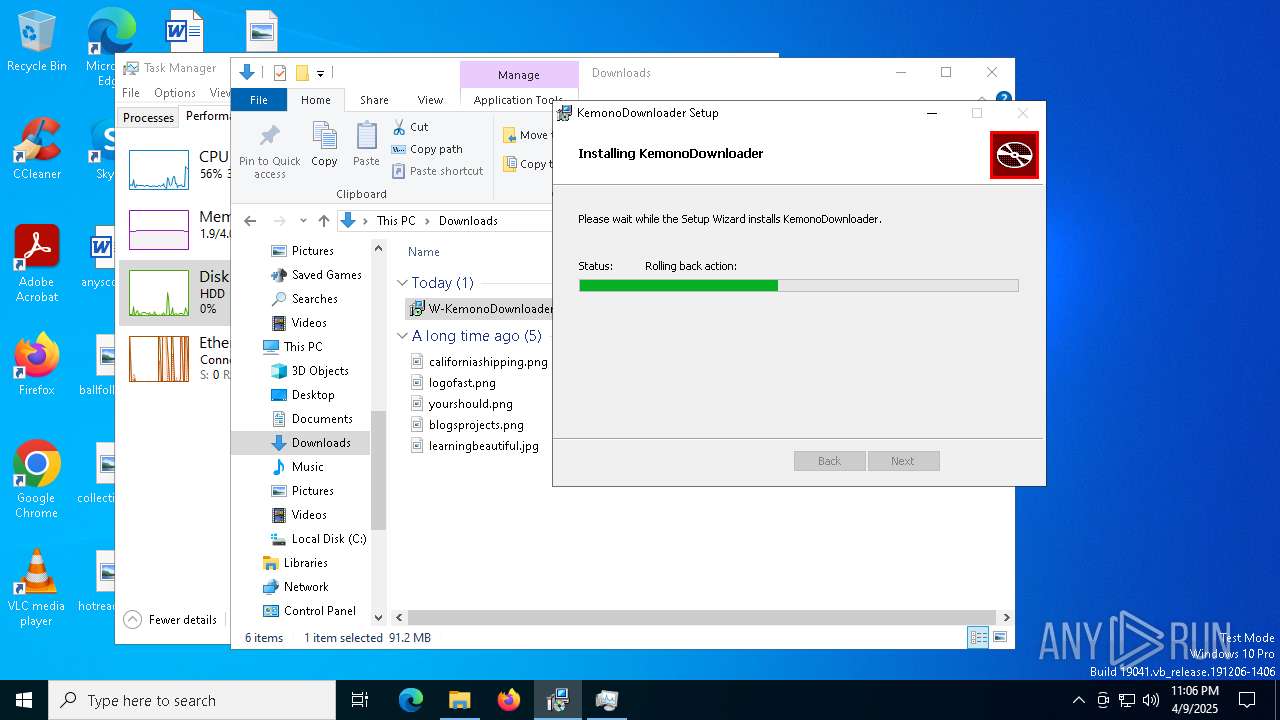The height and width of the screenshot is (720, 1280).
Task: Open the File menu in Task Manager
Action: click(131, 93)
